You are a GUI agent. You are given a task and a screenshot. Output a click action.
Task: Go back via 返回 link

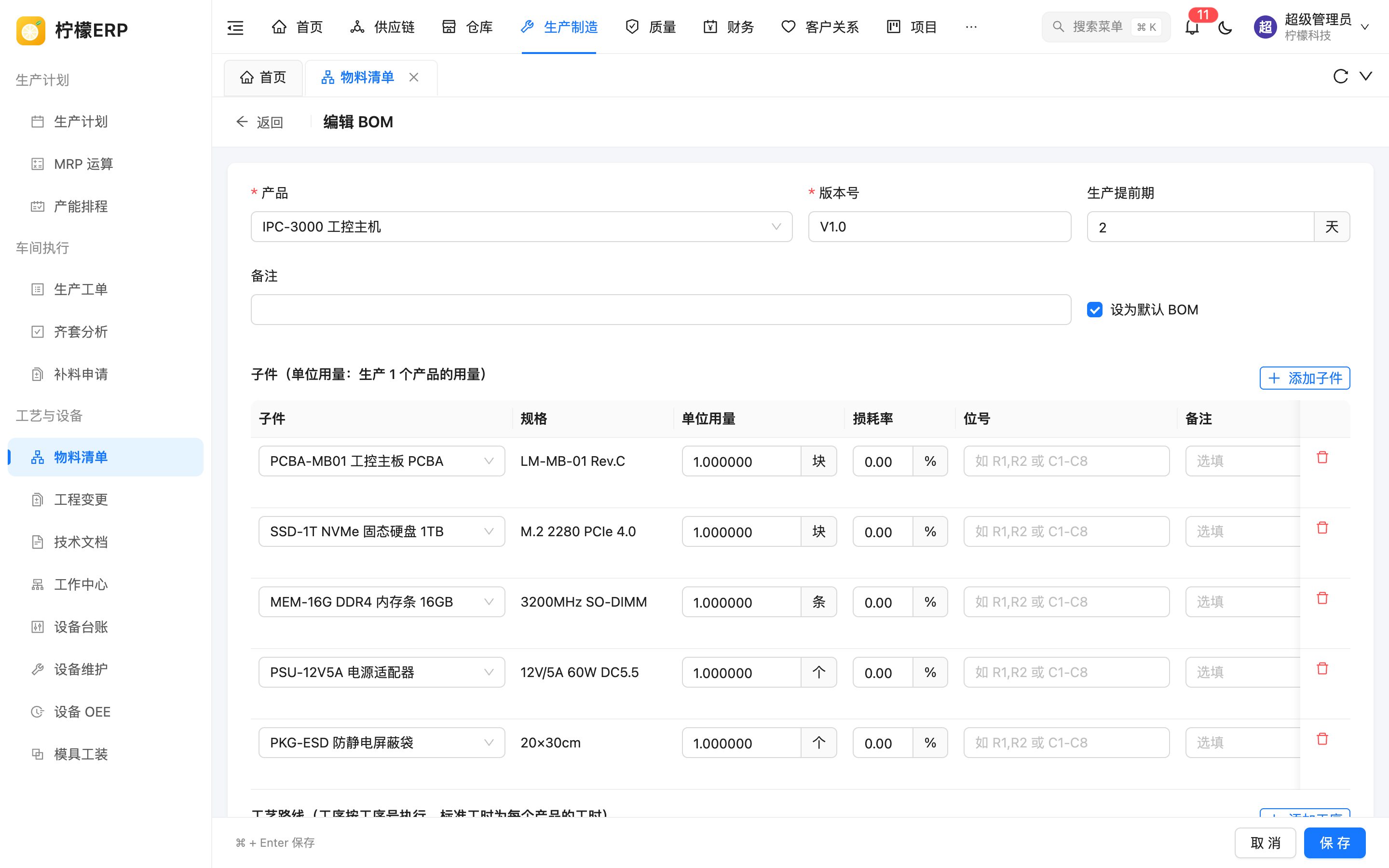(x=259, y=122)
